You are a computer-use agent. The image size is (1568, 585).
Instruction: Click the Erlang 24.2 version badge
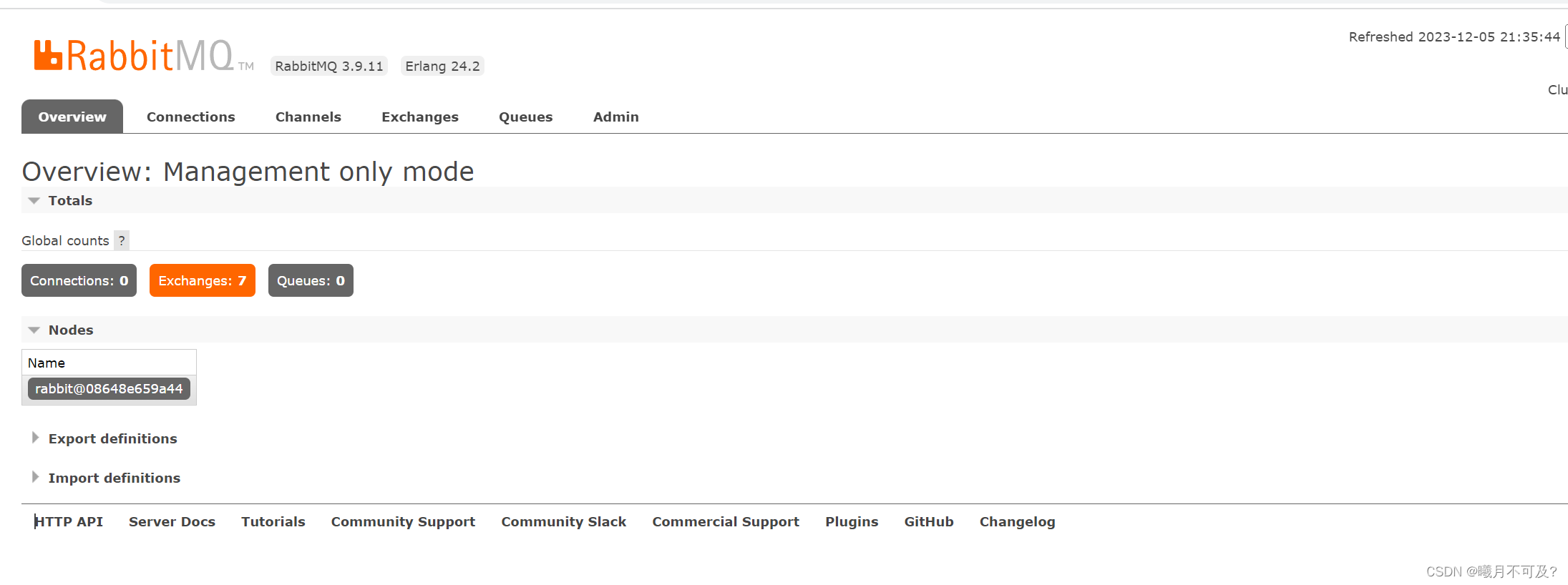[442, 66]
